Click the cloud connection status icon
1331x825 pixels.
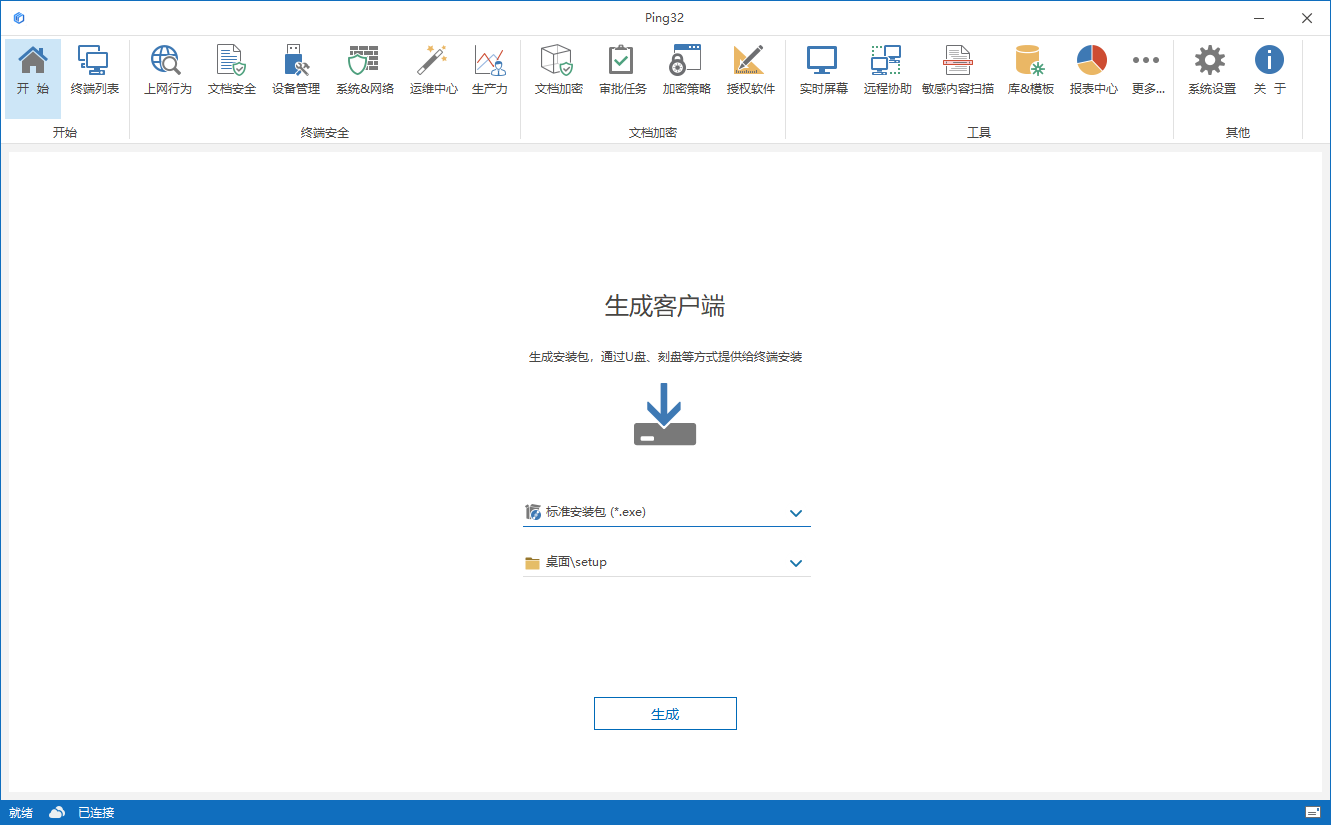tap(57, 812)
